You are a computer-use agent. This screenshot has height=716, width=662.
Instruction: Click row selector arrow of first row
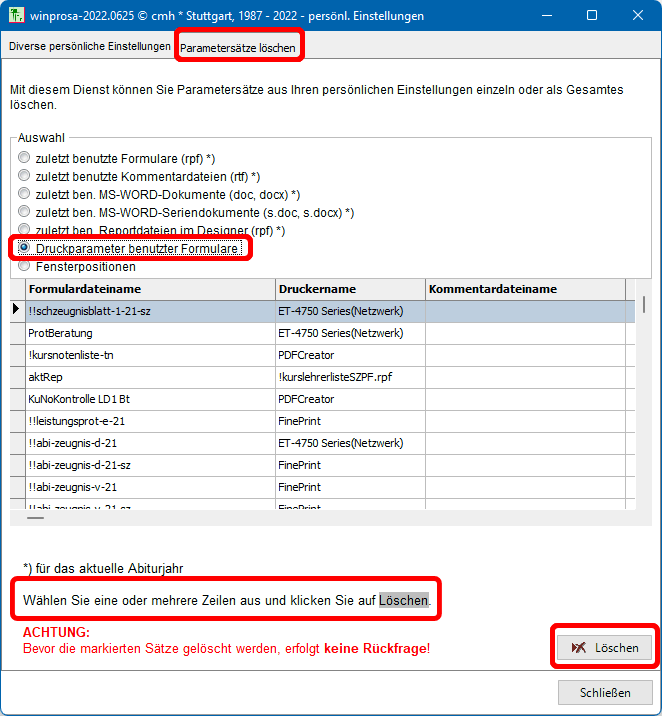pos(16,311)
